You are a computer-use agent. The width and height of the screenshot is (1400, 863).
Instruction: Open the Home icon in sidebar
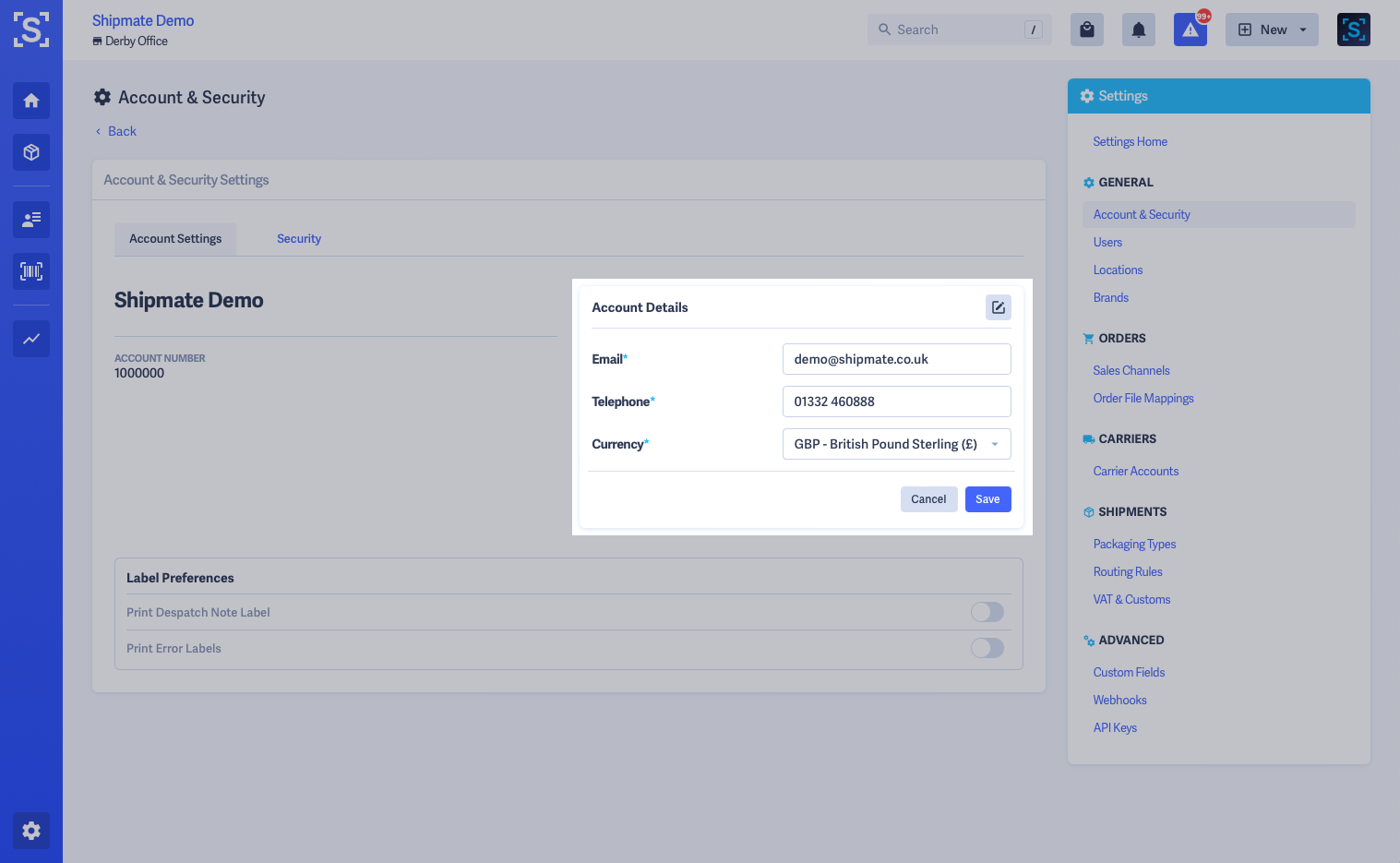[31, 101]
